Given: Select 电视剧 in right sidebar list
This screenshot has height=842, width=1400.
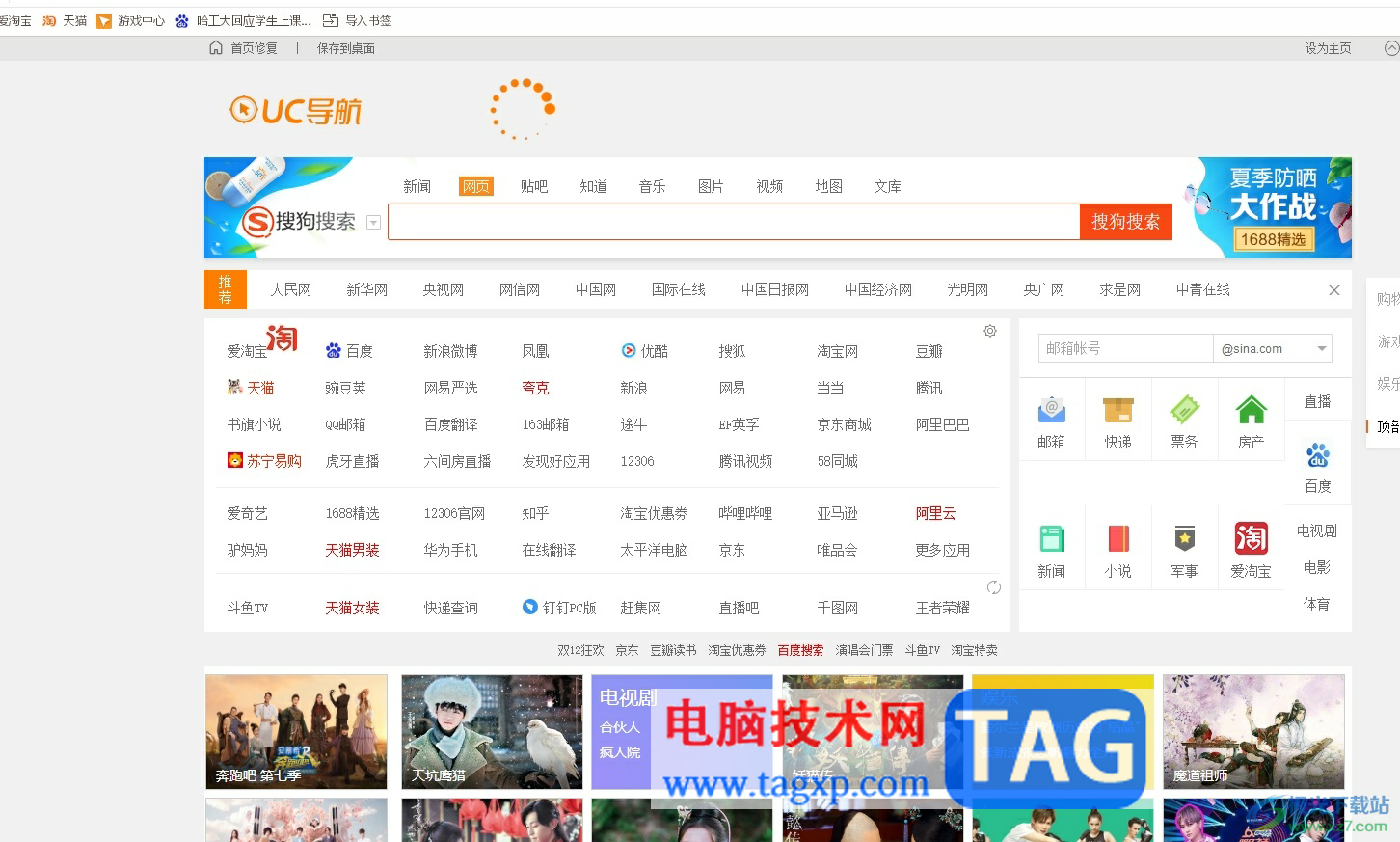Looking at the screenshot, I should tap(1317, 530).
